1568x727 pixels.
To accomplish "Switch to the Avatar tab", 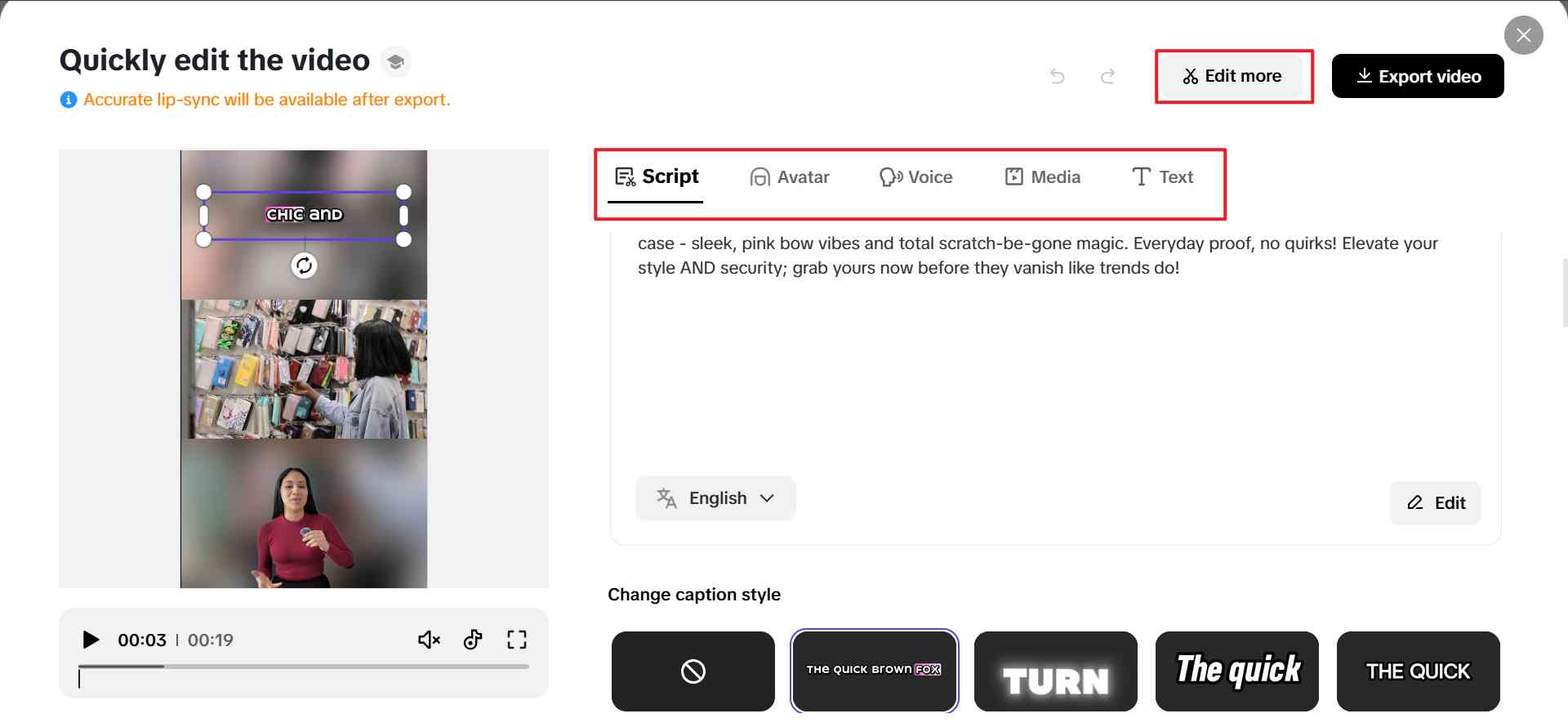I will (790, 177).
